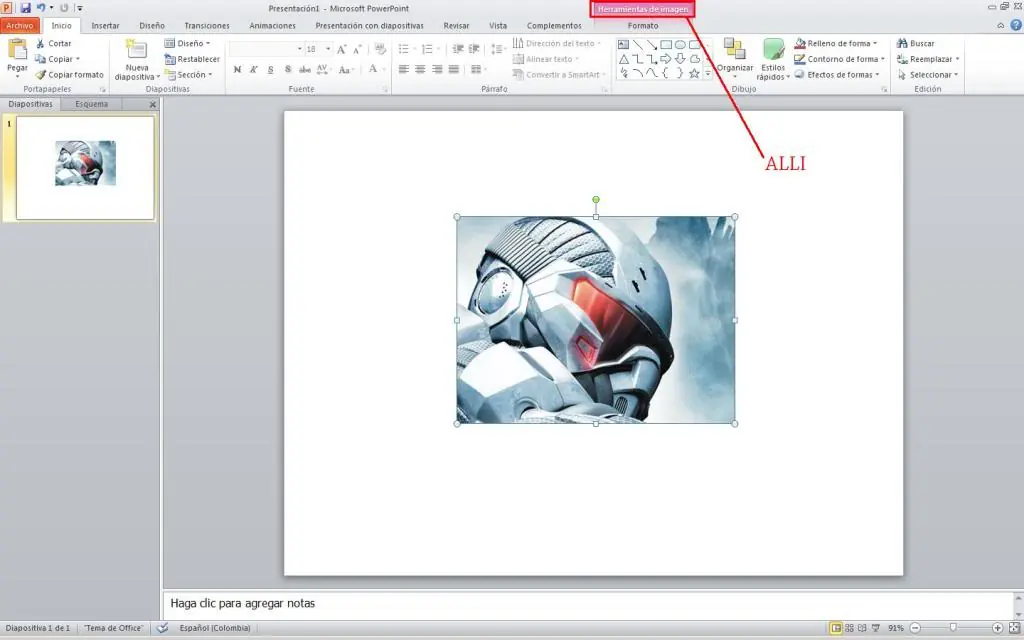Open the Sección dropdown

tap(189, 74)
